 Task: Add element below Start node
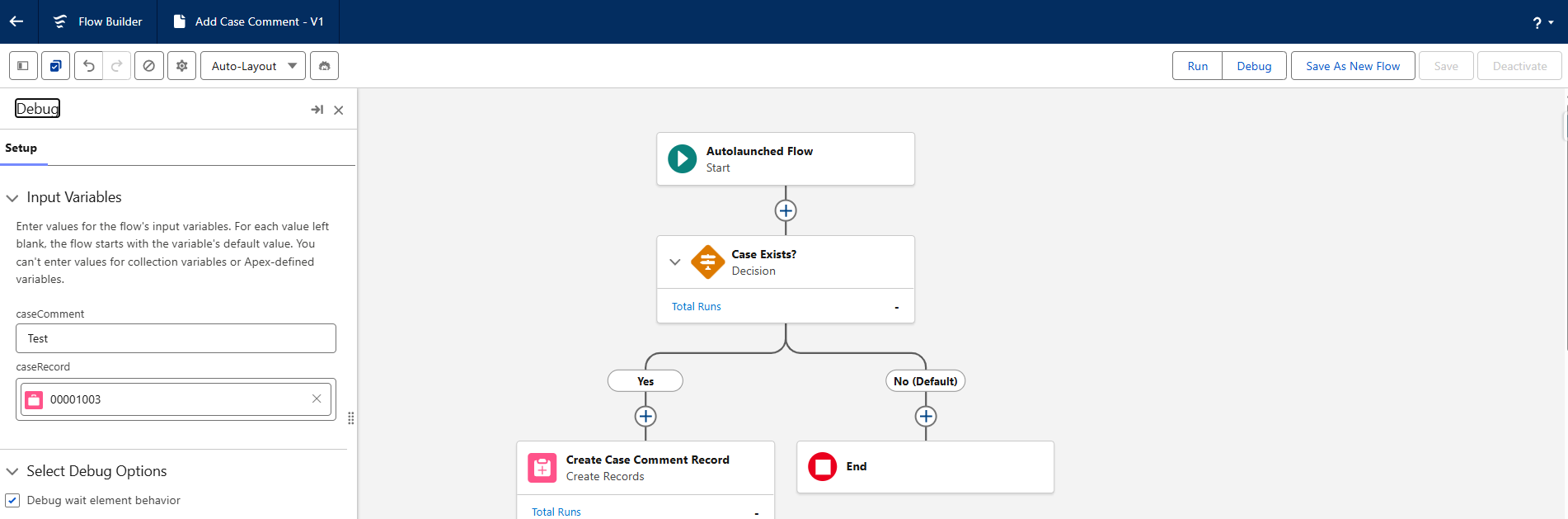tap(786, 210)
